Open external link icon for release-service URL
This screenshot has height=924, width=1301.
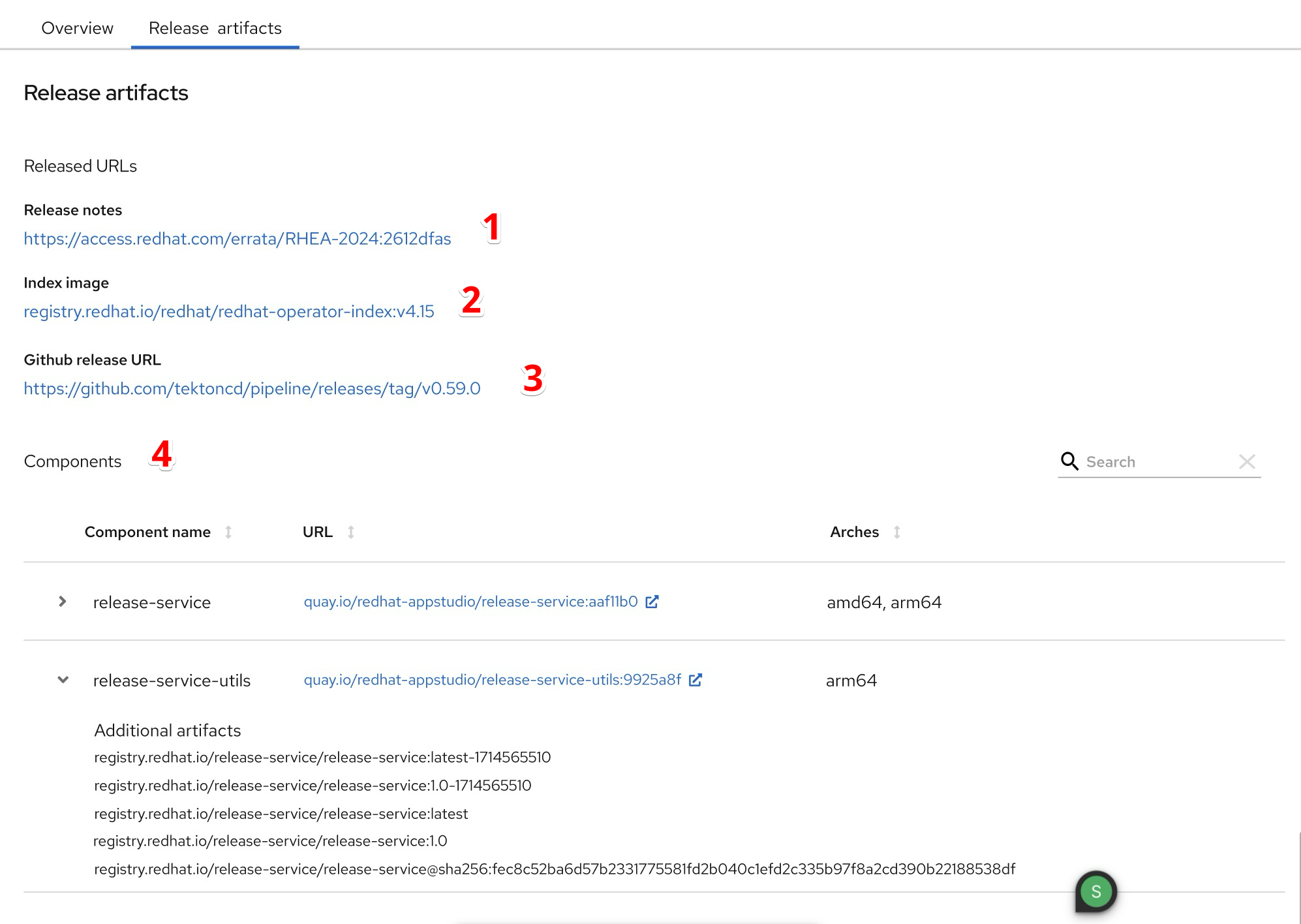coord(652,602)
